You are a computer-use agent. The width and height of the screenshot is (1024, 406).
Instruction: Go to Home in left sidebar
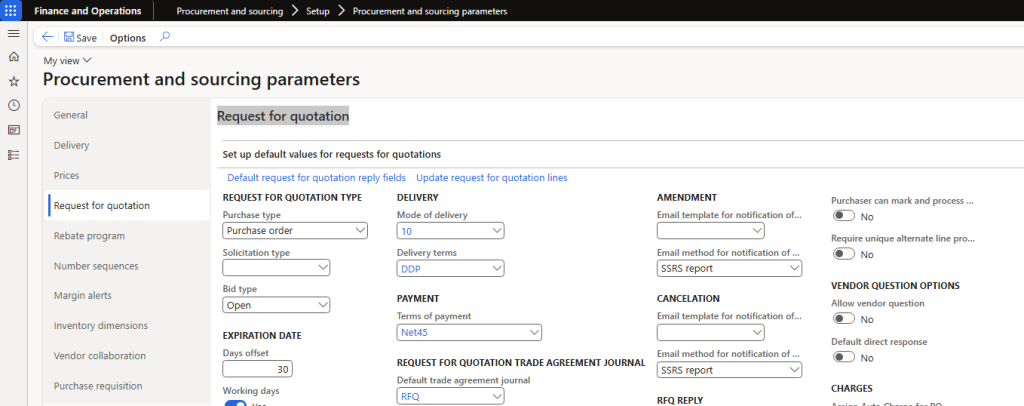13,57
